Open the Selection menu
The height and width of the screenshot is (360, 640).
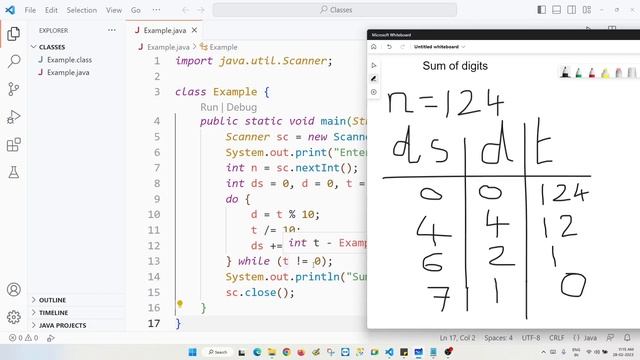click(82, 10)
